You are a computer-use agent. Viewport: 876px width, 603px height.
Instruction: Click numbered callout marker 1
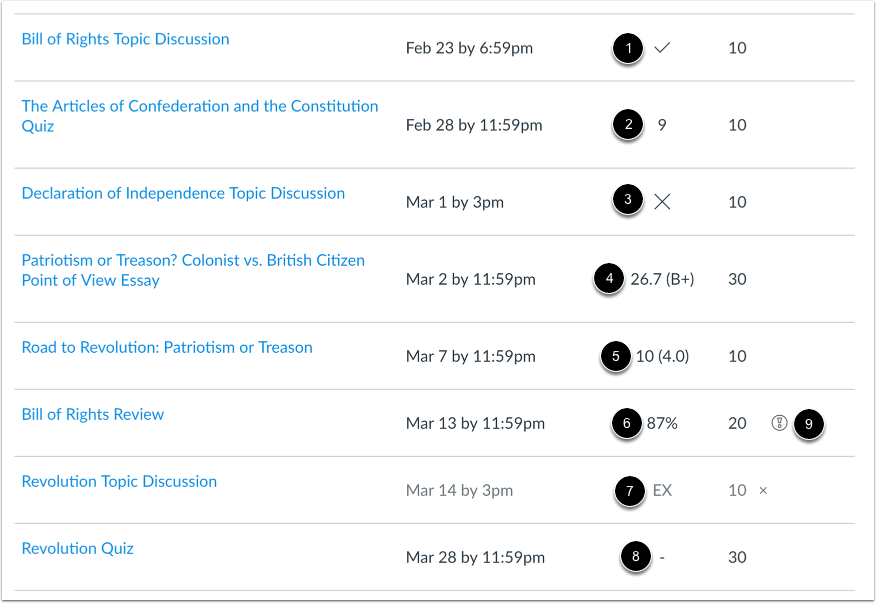tap(628, 48)
